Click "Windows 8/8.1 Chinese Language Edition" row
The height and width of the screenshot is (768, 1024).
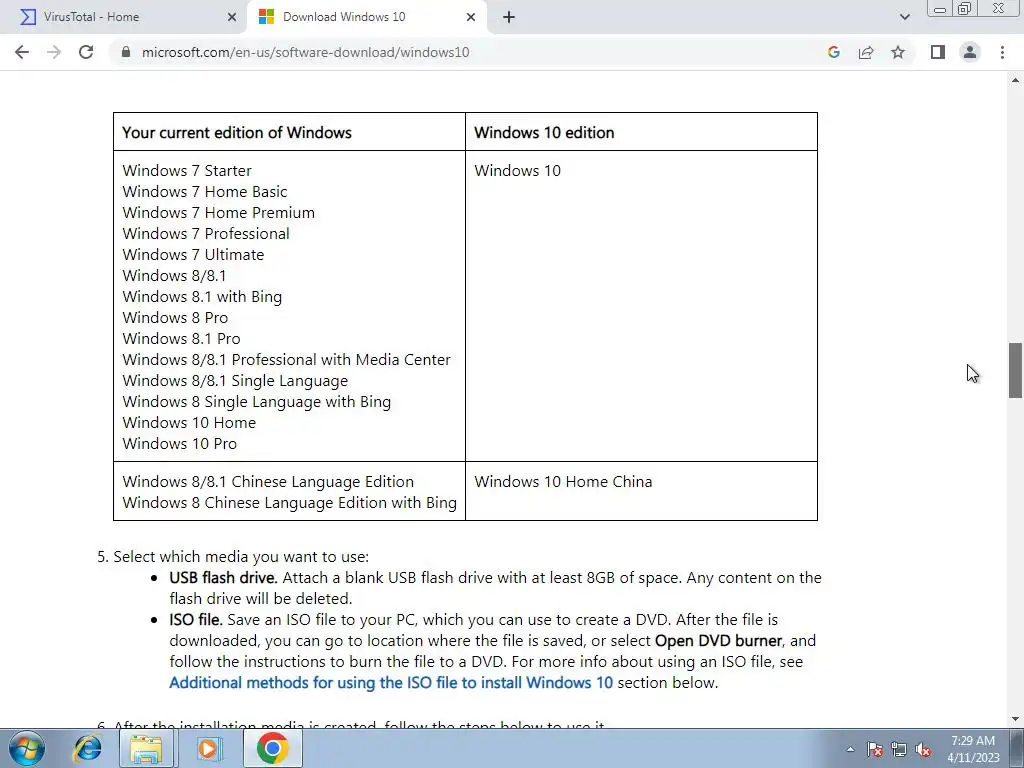tap(268, 481)
